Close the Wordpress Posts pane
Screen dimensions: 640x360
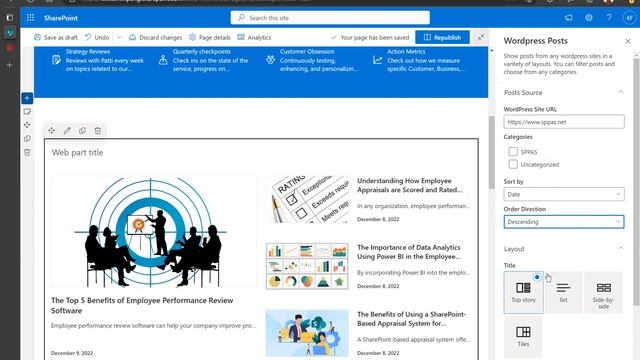click(628, 41)
